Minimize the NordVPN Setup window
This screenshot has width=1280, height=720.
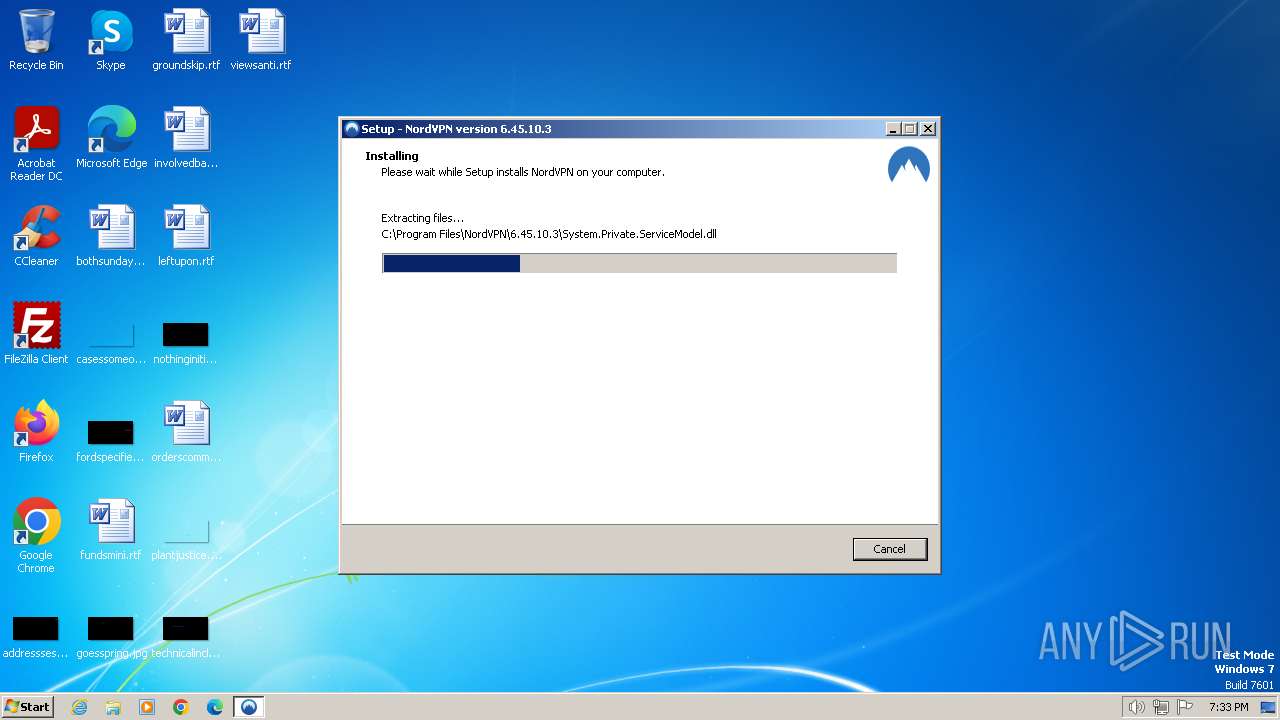click(x=893, y=129)
